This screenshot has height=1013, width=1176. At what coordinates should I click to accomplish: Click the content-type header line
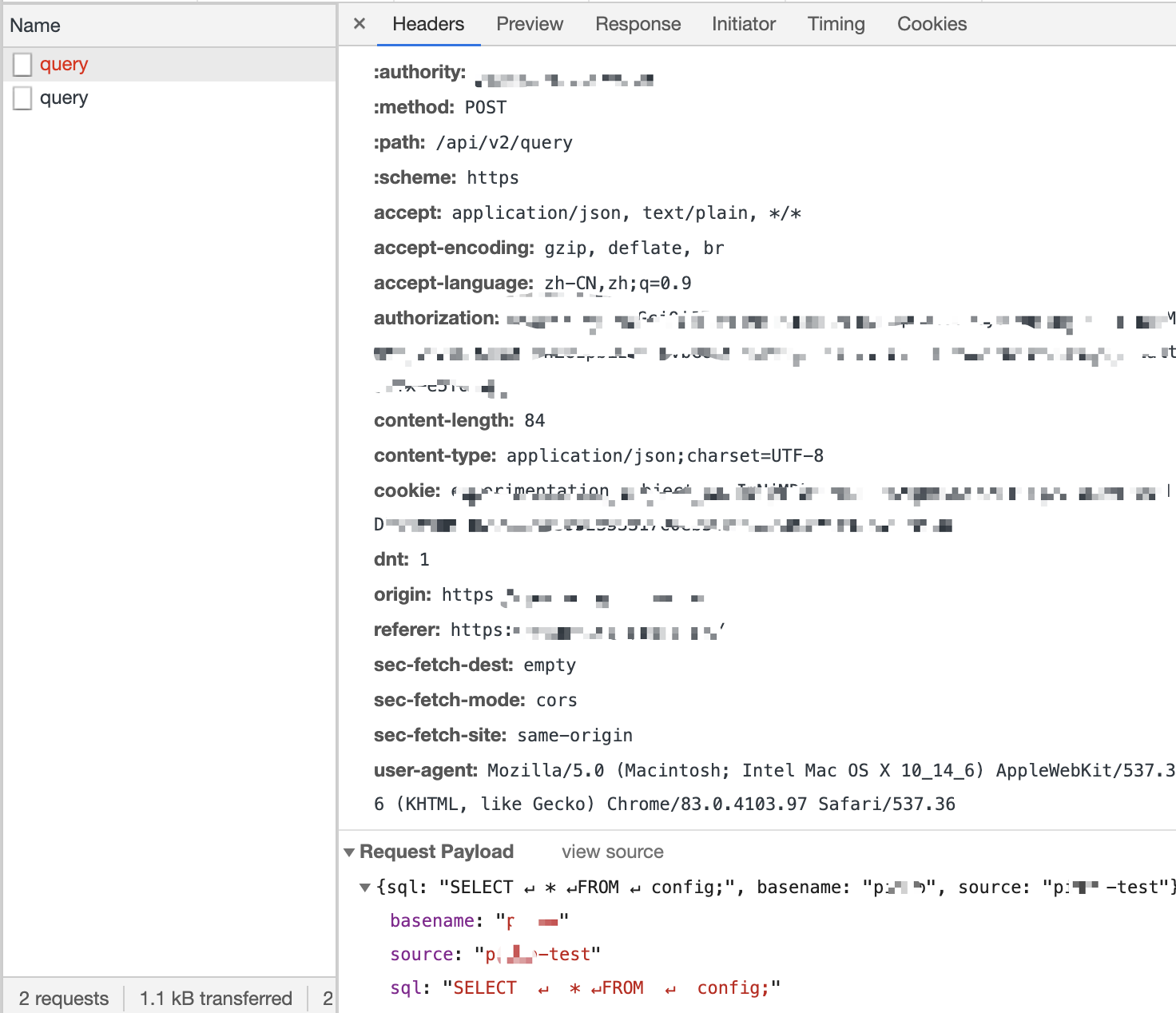click(x=598, y=455)
